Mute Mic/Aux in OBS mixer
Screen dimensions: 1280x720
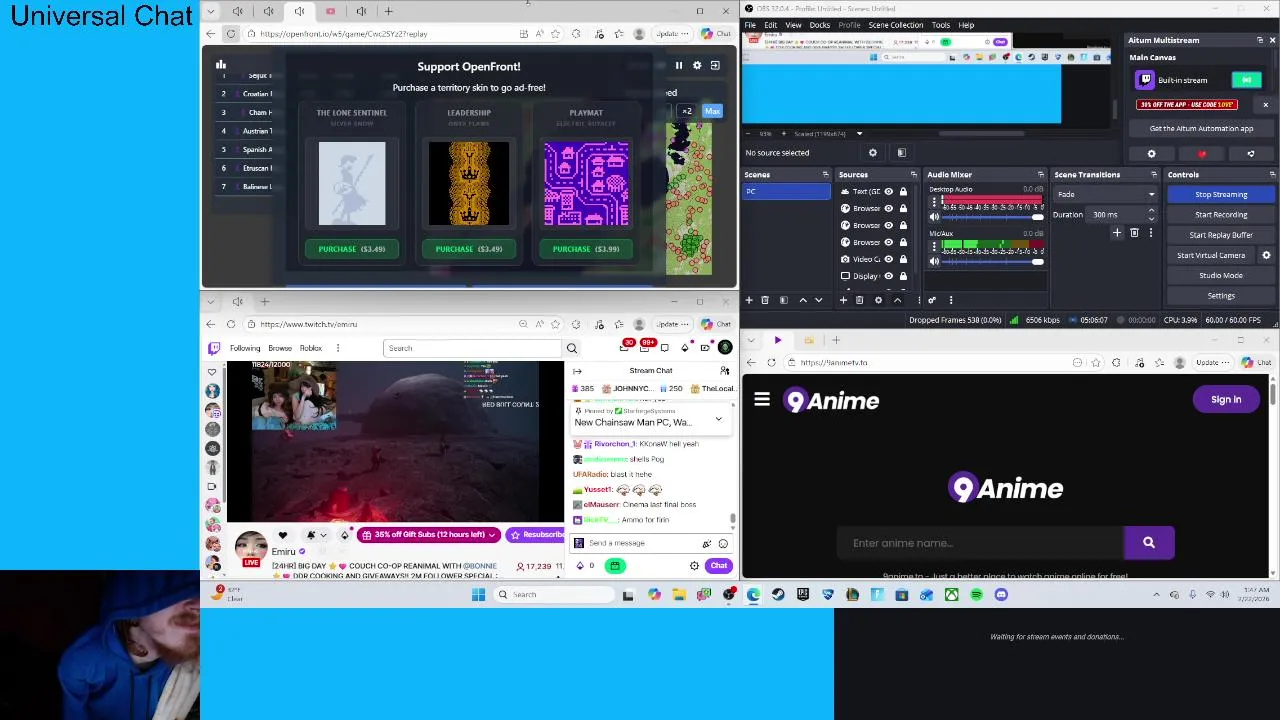click(935, 261)
